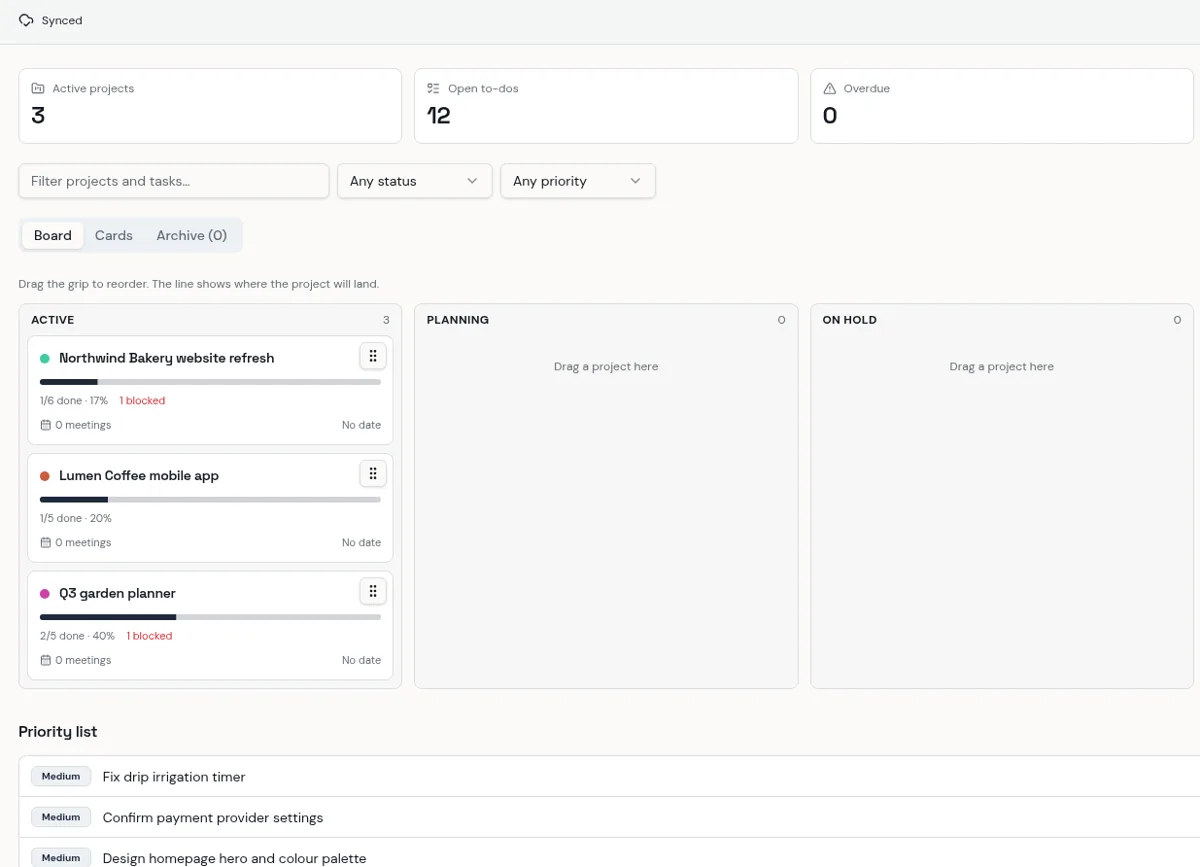Click calendar icon on Lumen Coffee card

pos(45,543)
